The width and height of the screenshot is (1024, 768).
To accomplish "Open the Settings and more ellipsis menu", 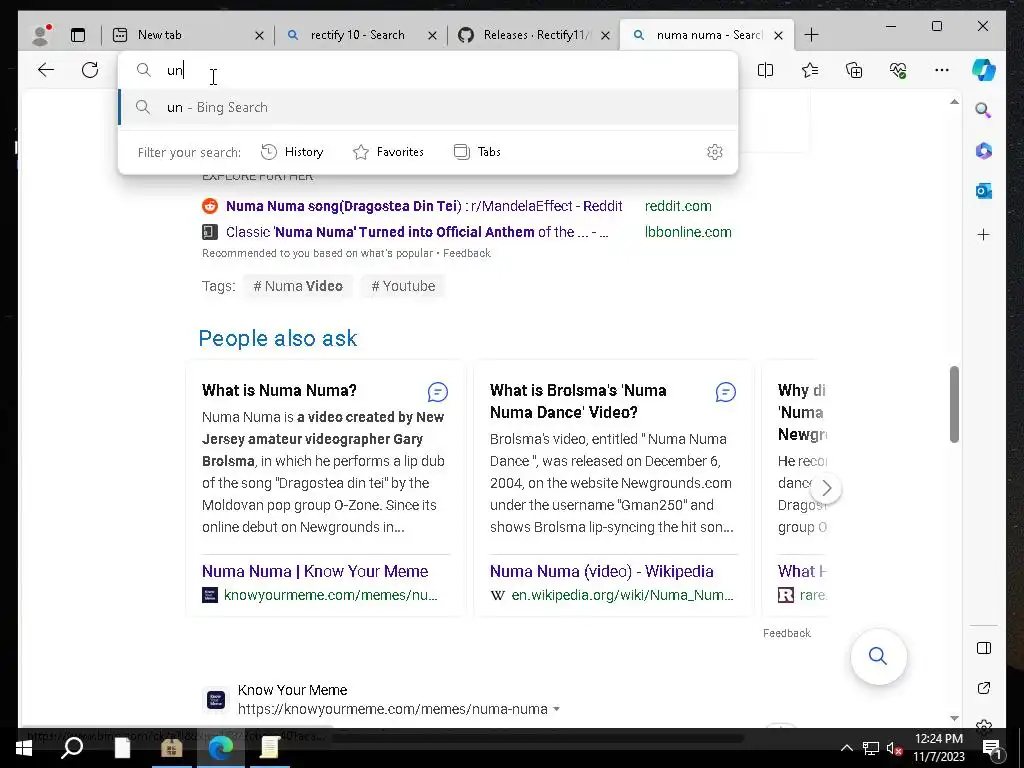I will pyautogui.click(x=942, y=70).
